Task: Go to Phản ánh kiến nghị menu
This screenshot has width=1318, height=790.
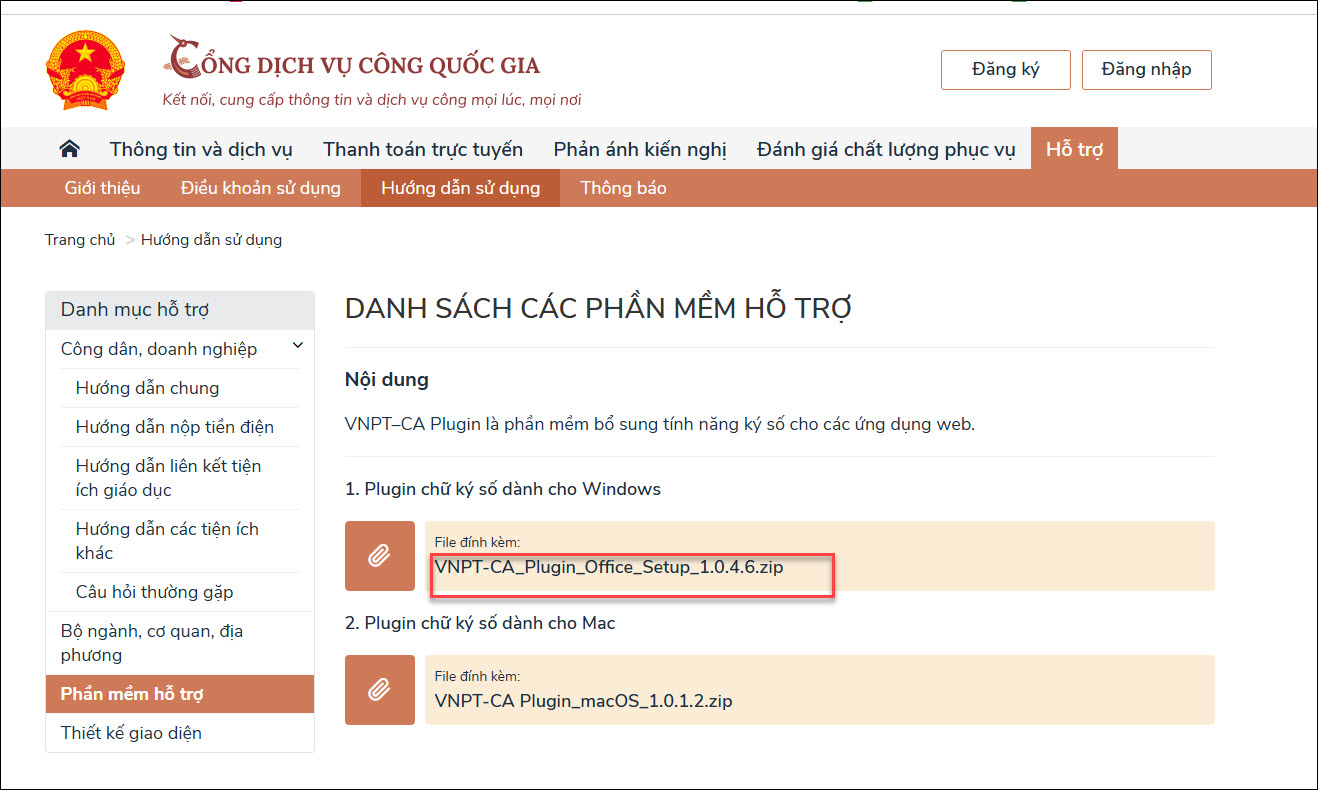Action: click(640, 150)
